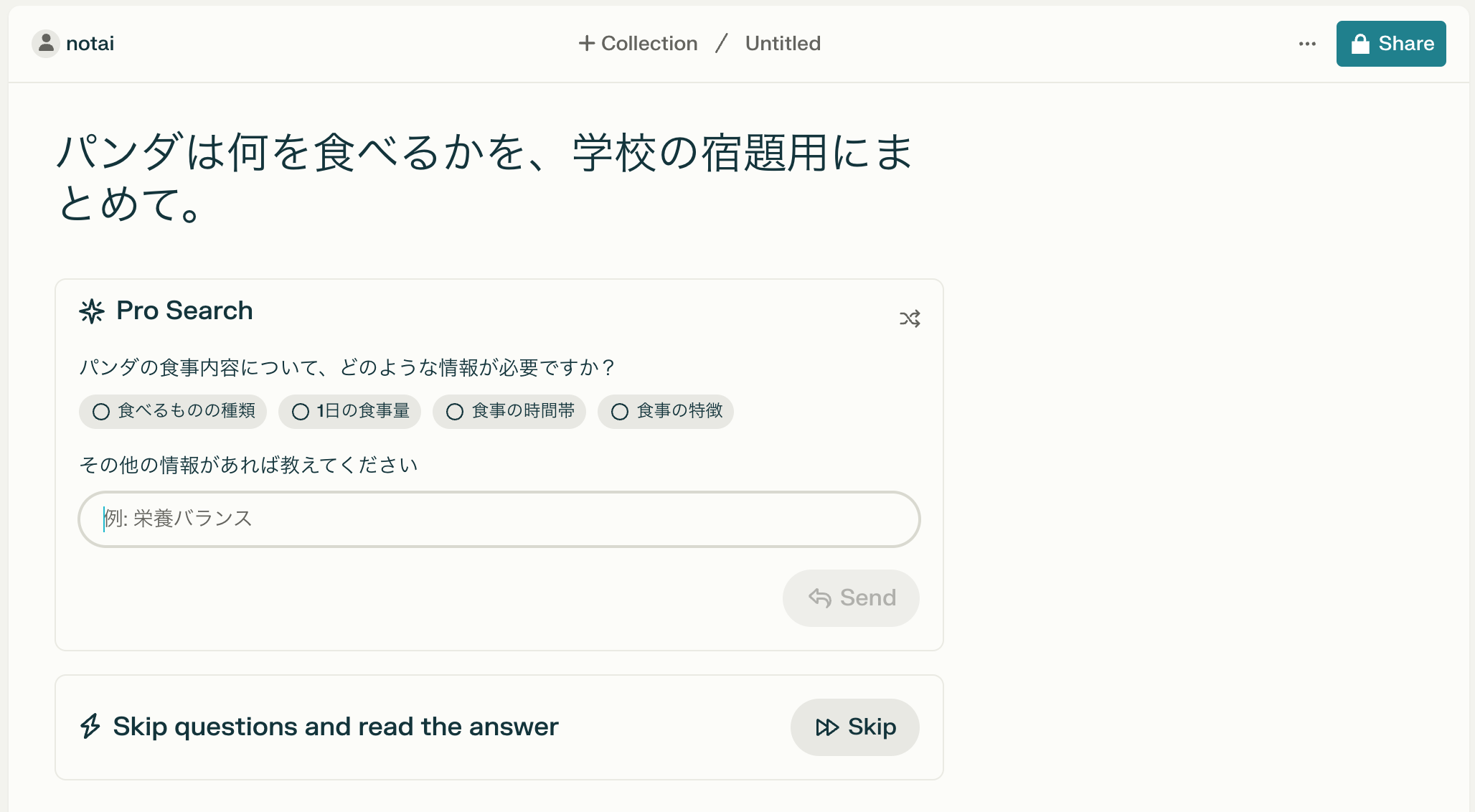Select the 1日の食事量 option
Screen dimensions: 1475x812
350,411
